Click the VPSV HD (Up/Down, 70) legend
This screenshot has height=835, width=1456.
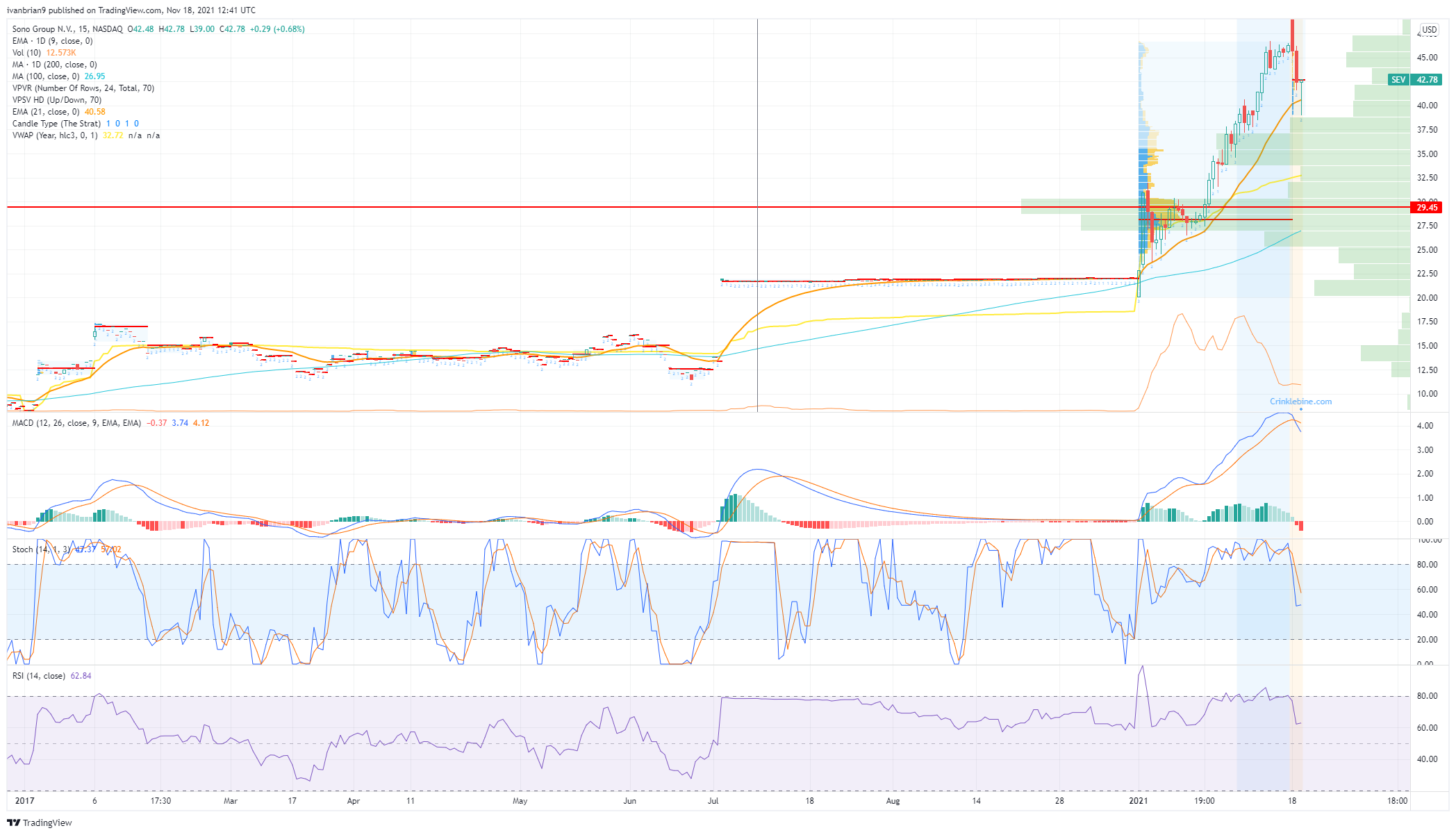coord(57,100)
